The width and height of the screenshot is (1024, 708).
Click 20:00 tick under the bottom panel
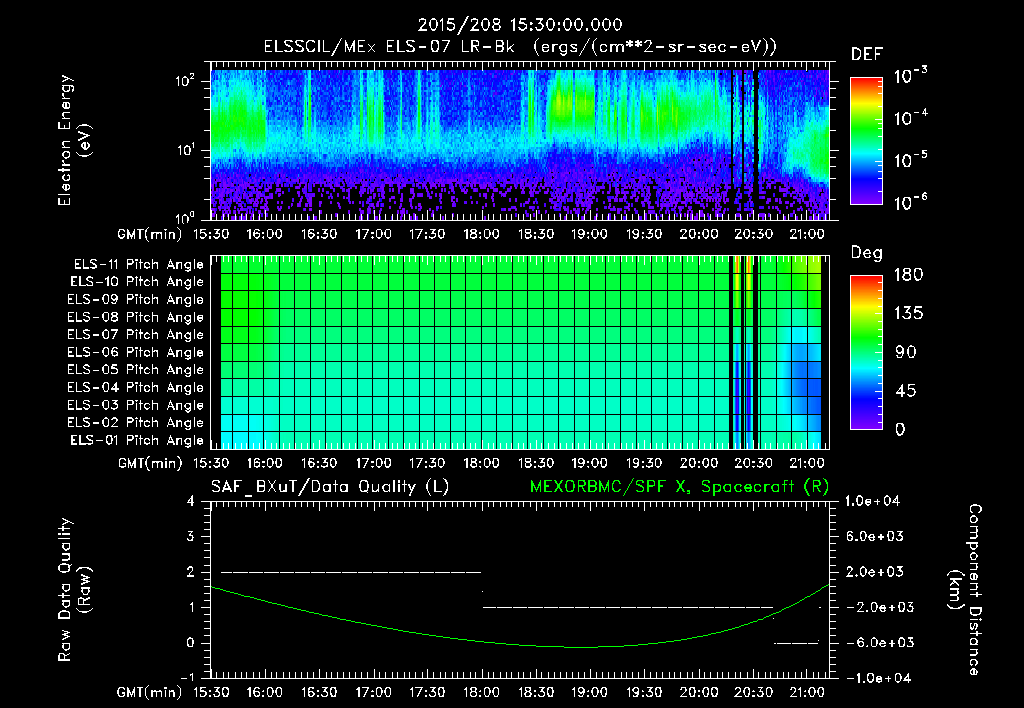point(699,692)
